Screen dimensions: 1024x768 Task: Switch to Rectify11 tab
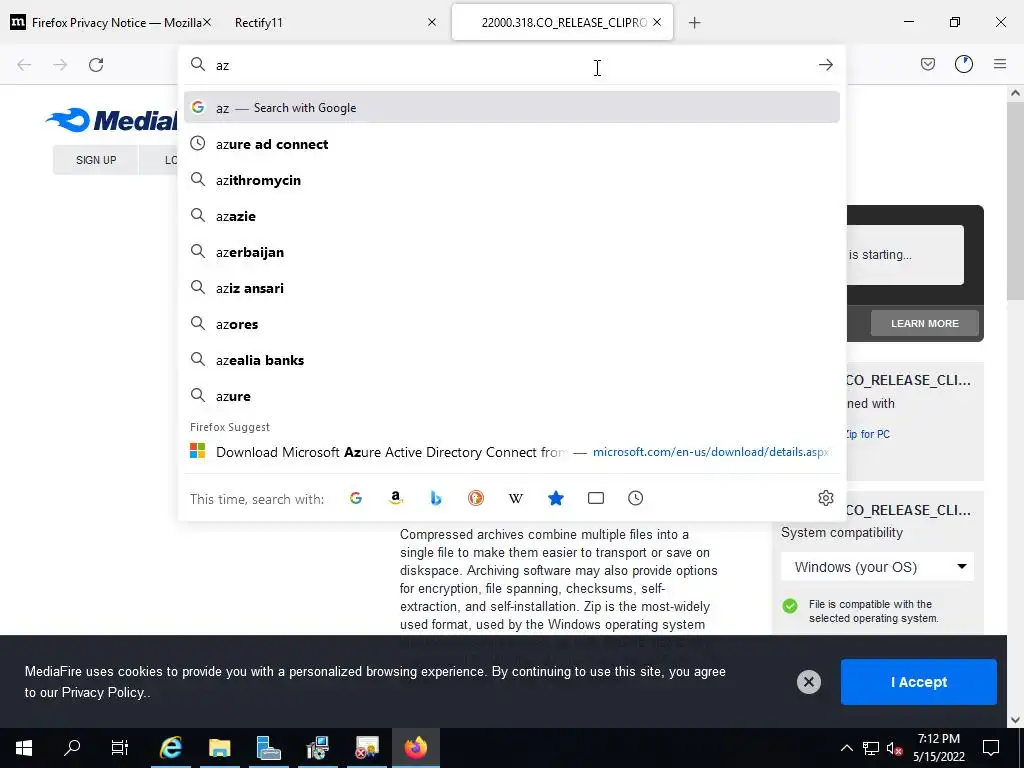[259, 23]
